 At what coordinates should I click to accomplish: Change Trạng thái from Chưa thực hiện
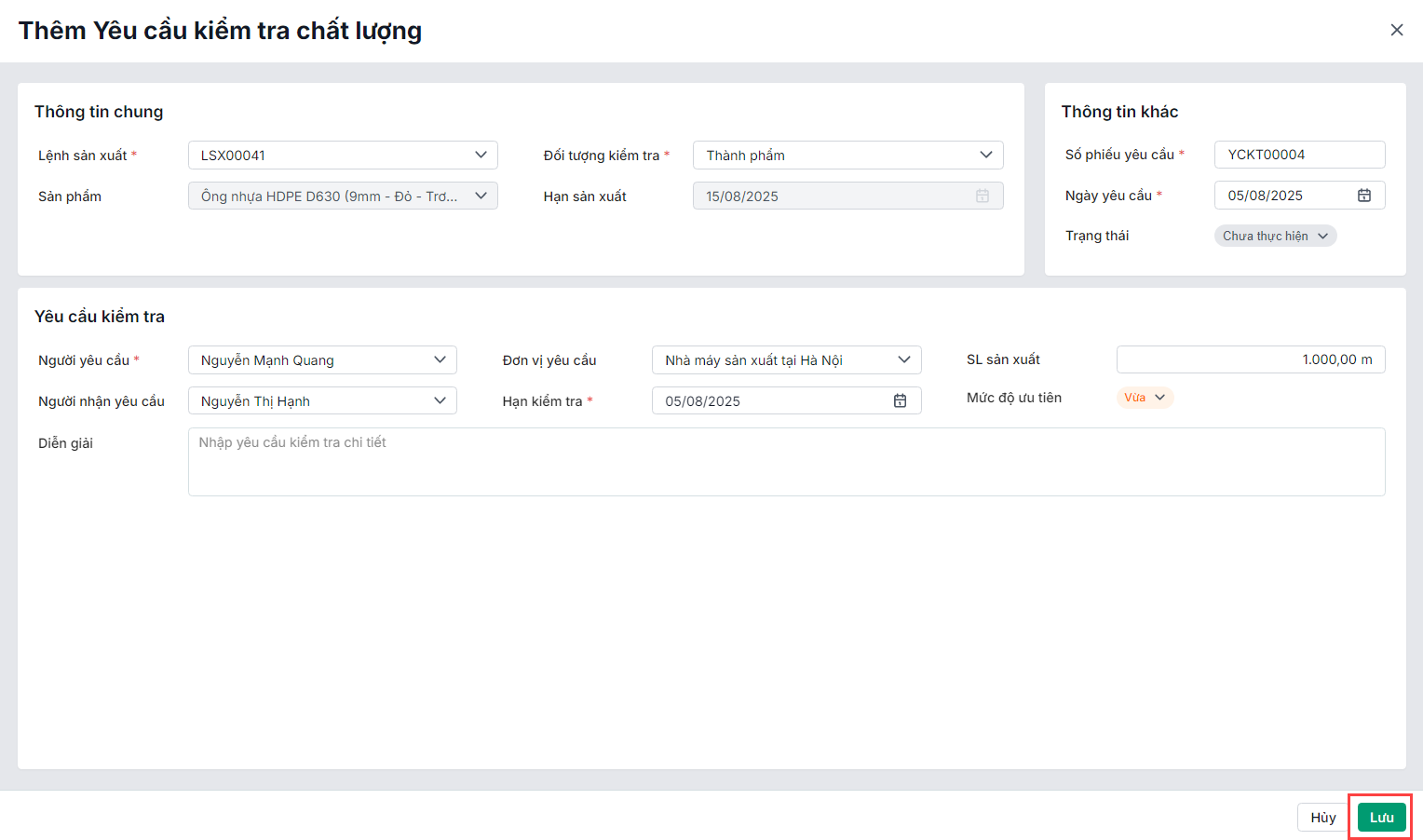pos(1274,237)
